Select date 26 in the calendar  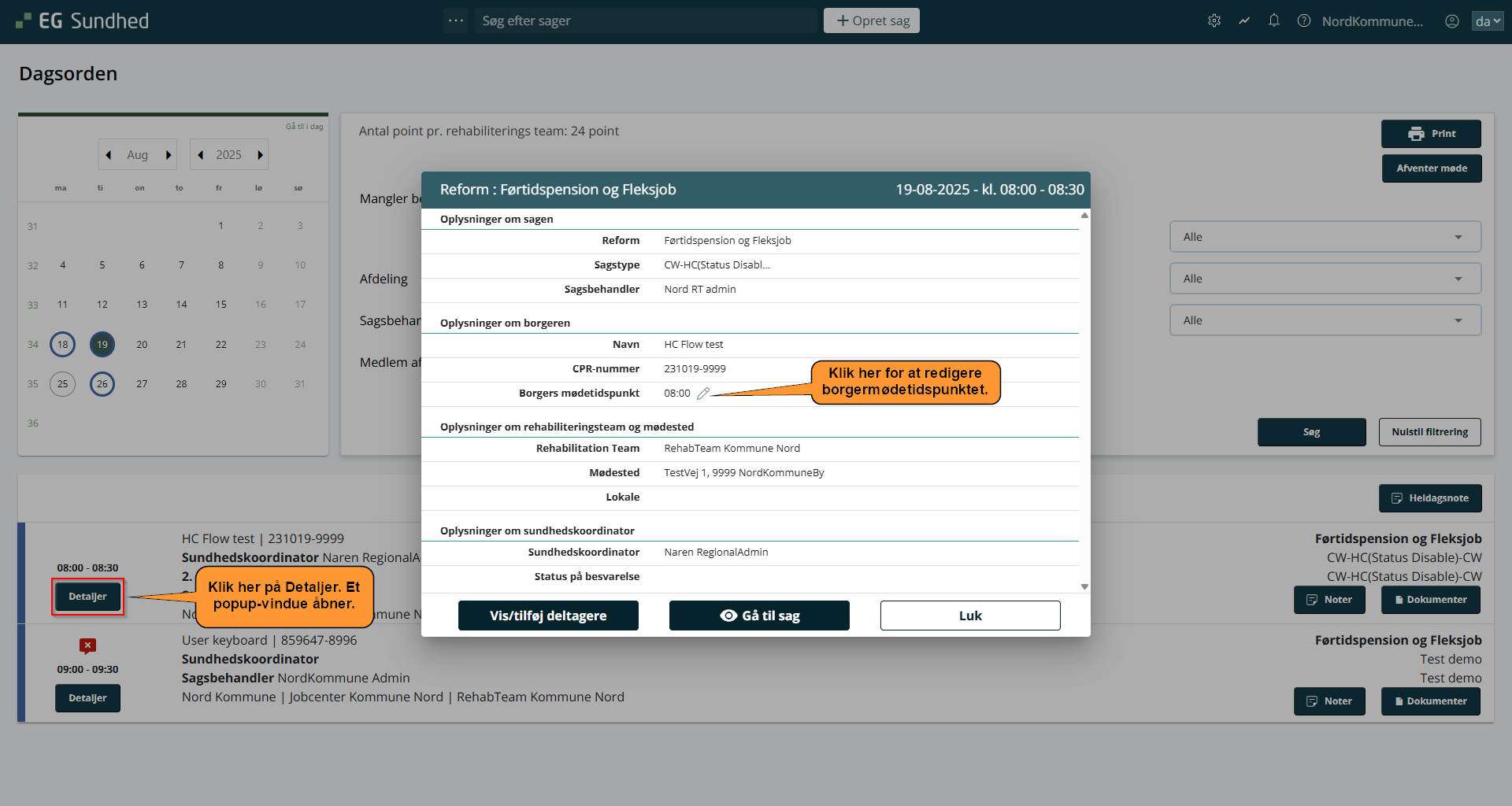(x=102, y=384)
